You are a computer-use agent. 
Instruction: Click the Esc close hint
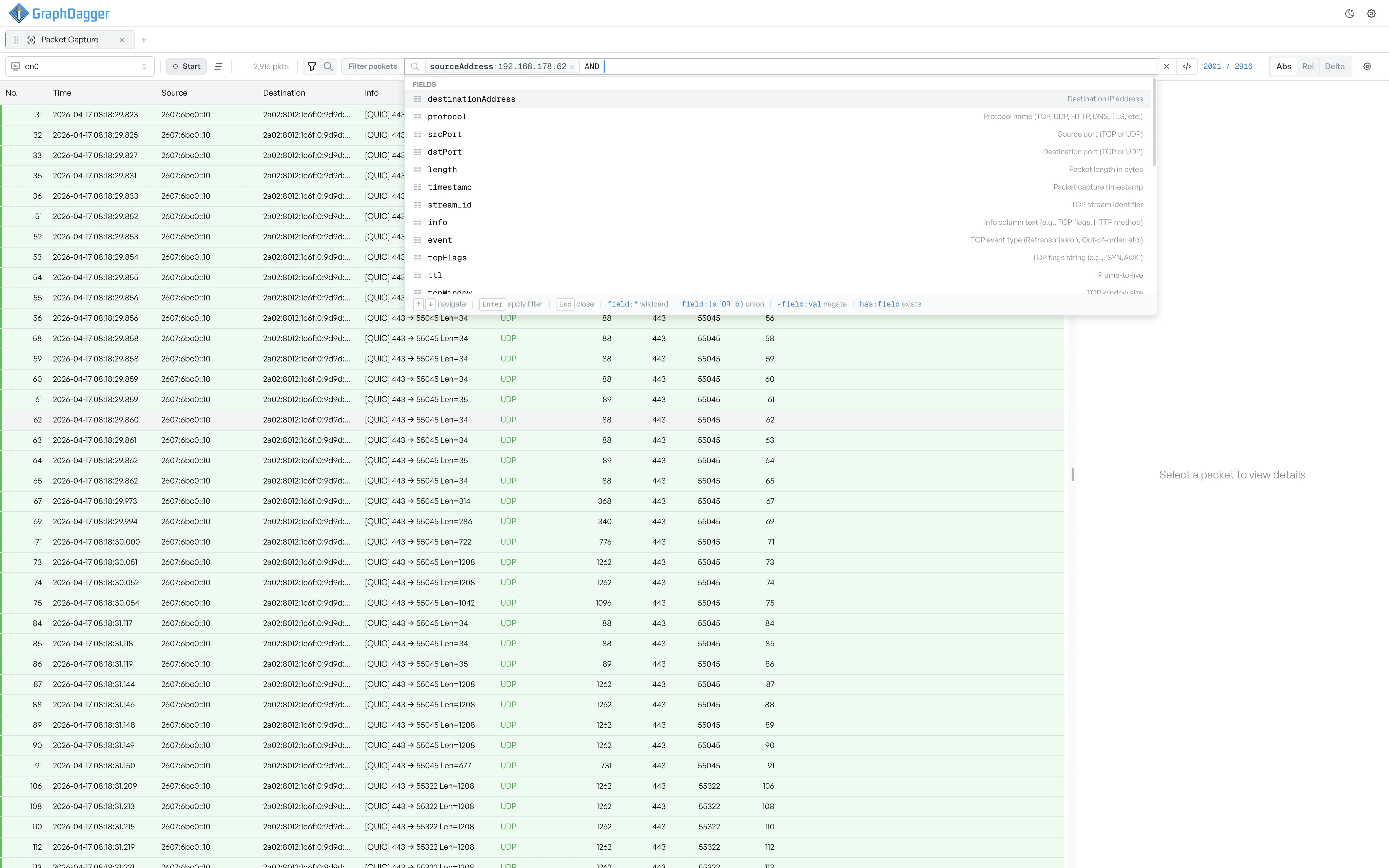575,304
